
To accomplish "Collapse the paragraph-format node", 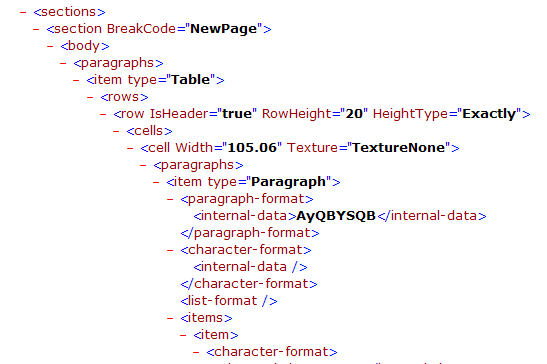I will pos(170,200).
